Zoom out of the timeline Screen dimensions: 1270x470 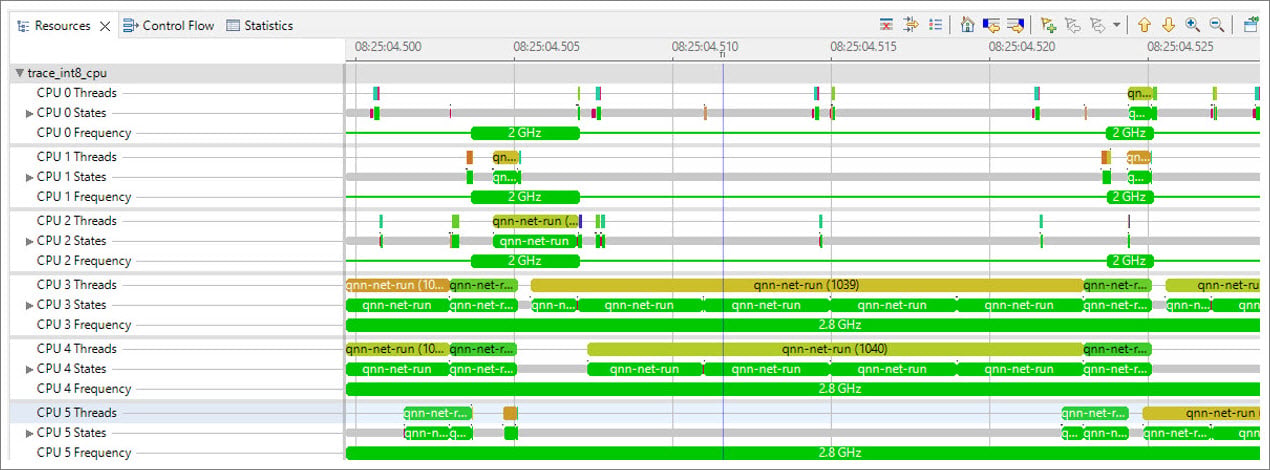click(1217, 25)
